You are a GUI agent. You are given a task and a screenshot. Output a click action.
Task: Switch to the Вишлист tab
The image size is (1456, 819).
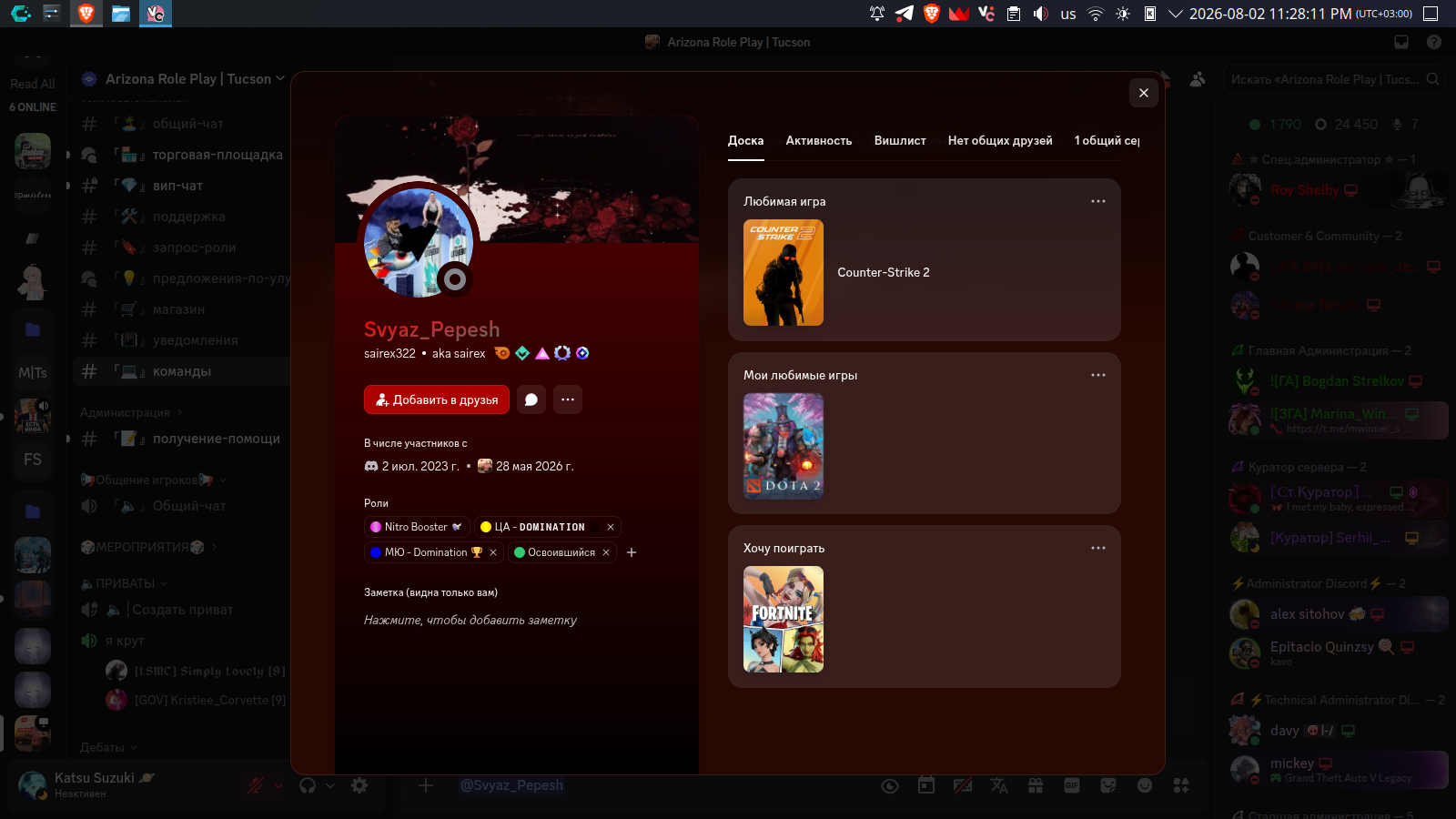(x=900, y=141)
